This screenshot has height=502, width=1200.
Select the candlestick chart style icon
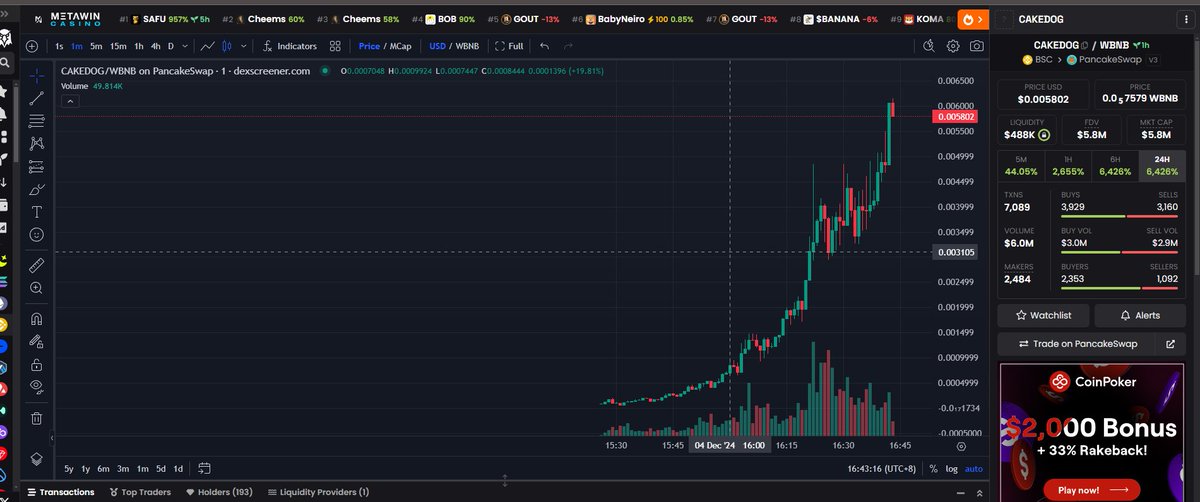(x=227, y=46)
